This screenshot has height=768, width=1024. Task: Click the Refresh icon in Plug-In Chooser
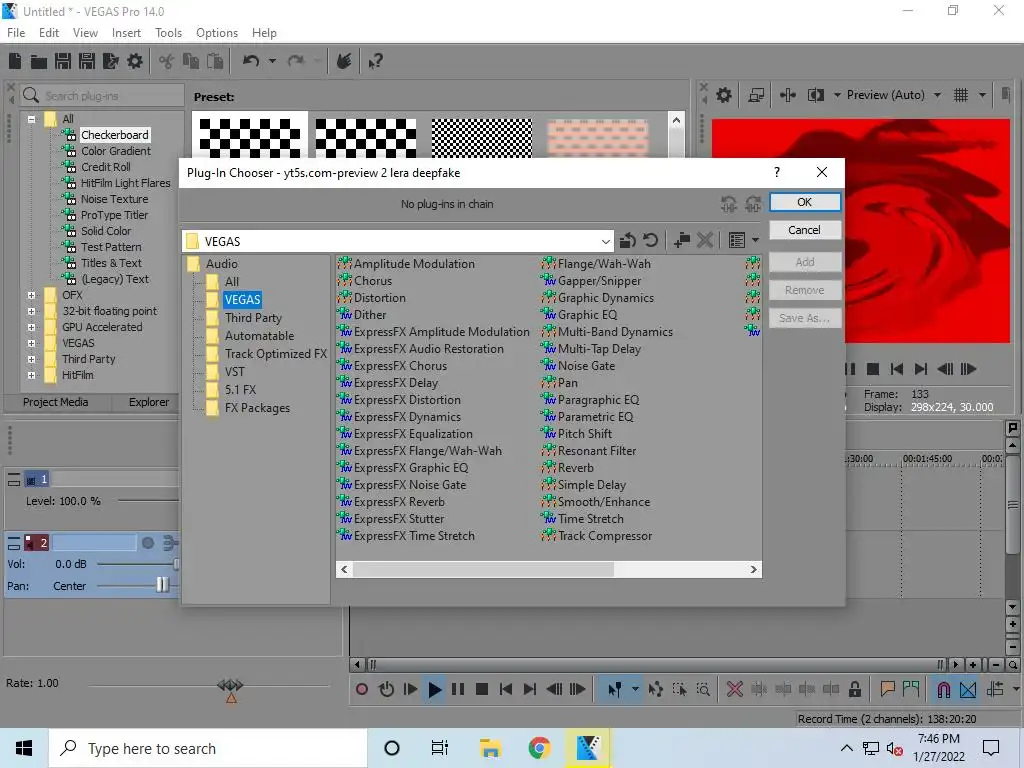tap(650, 240)
